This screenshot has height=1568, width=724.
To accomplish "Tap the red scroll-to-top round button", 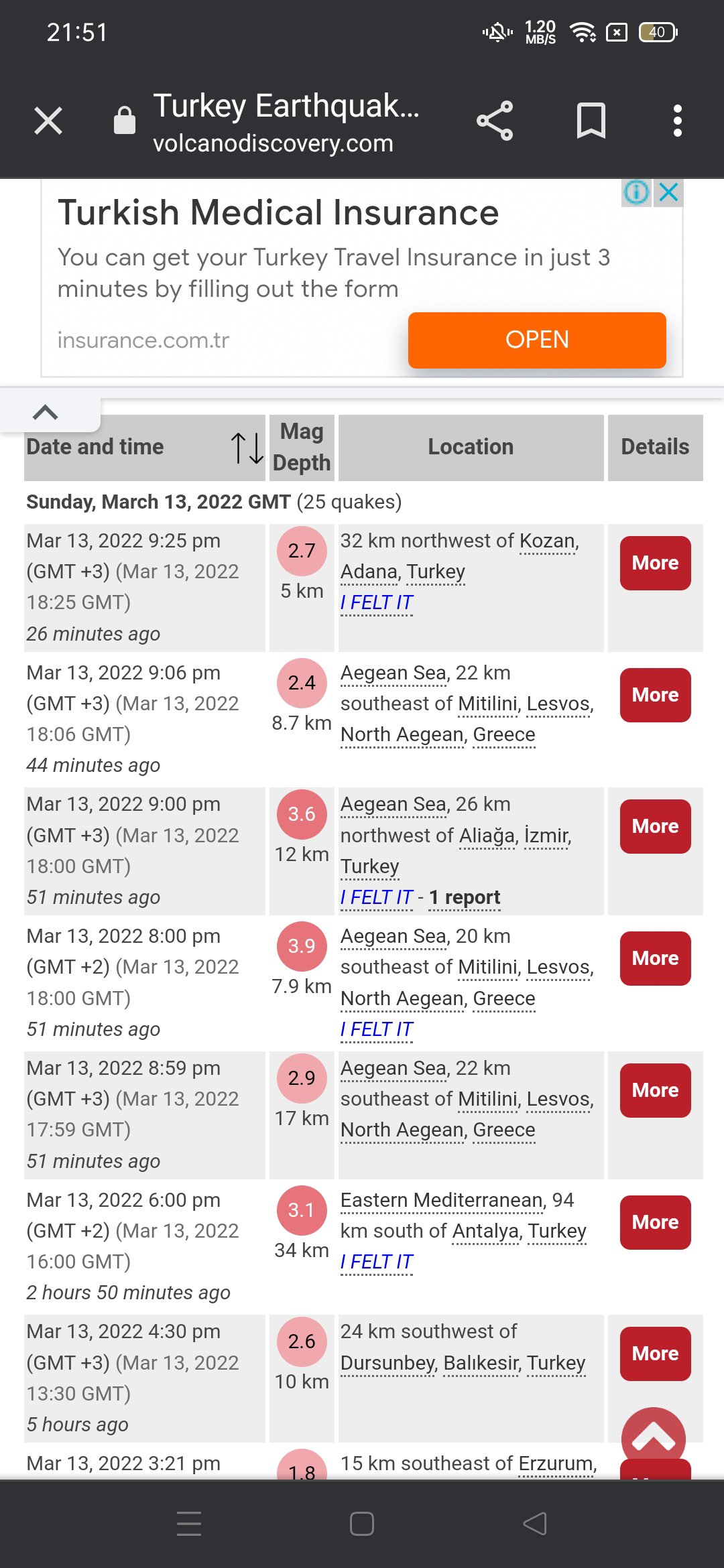I will coord(654,1437).
